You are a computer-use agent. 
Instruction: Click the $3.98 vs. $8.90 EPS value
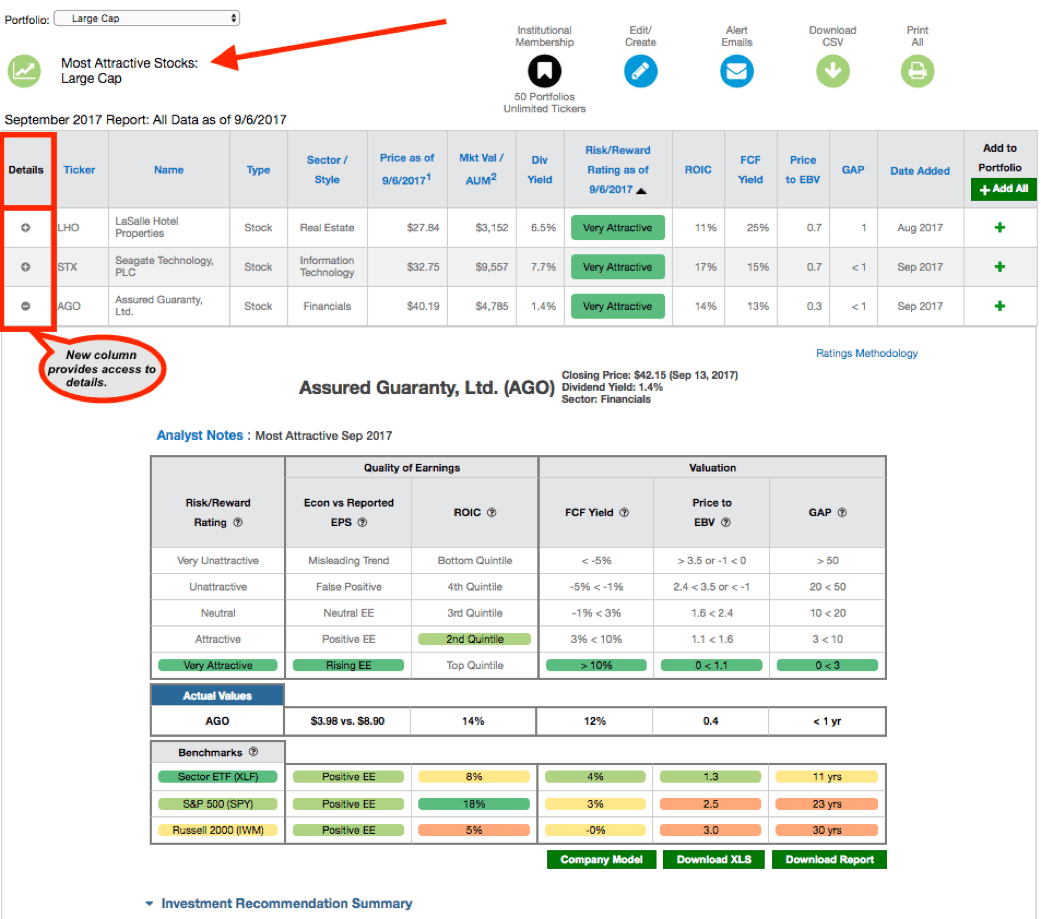point(347,721)
